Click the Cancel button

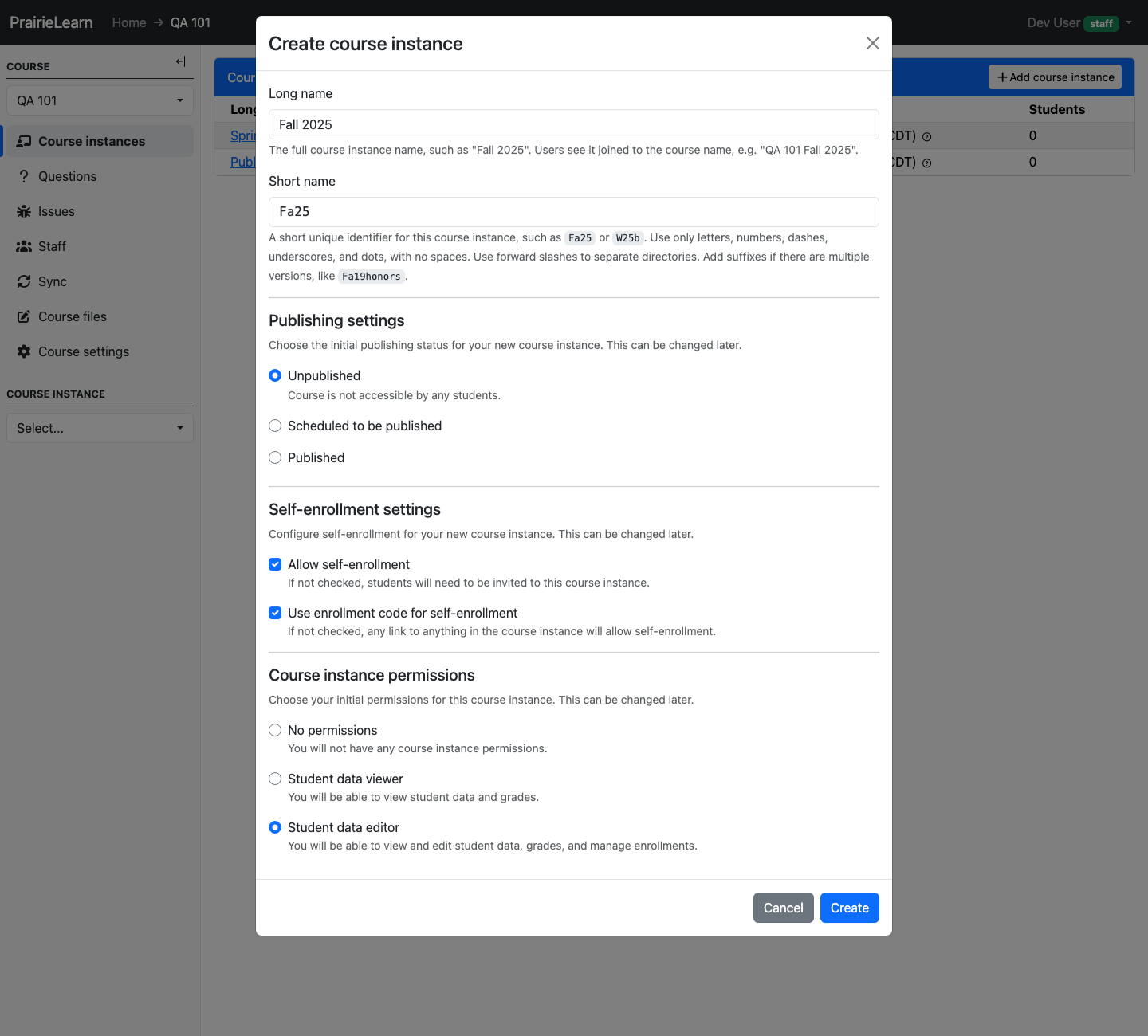(x=784, y=908)
